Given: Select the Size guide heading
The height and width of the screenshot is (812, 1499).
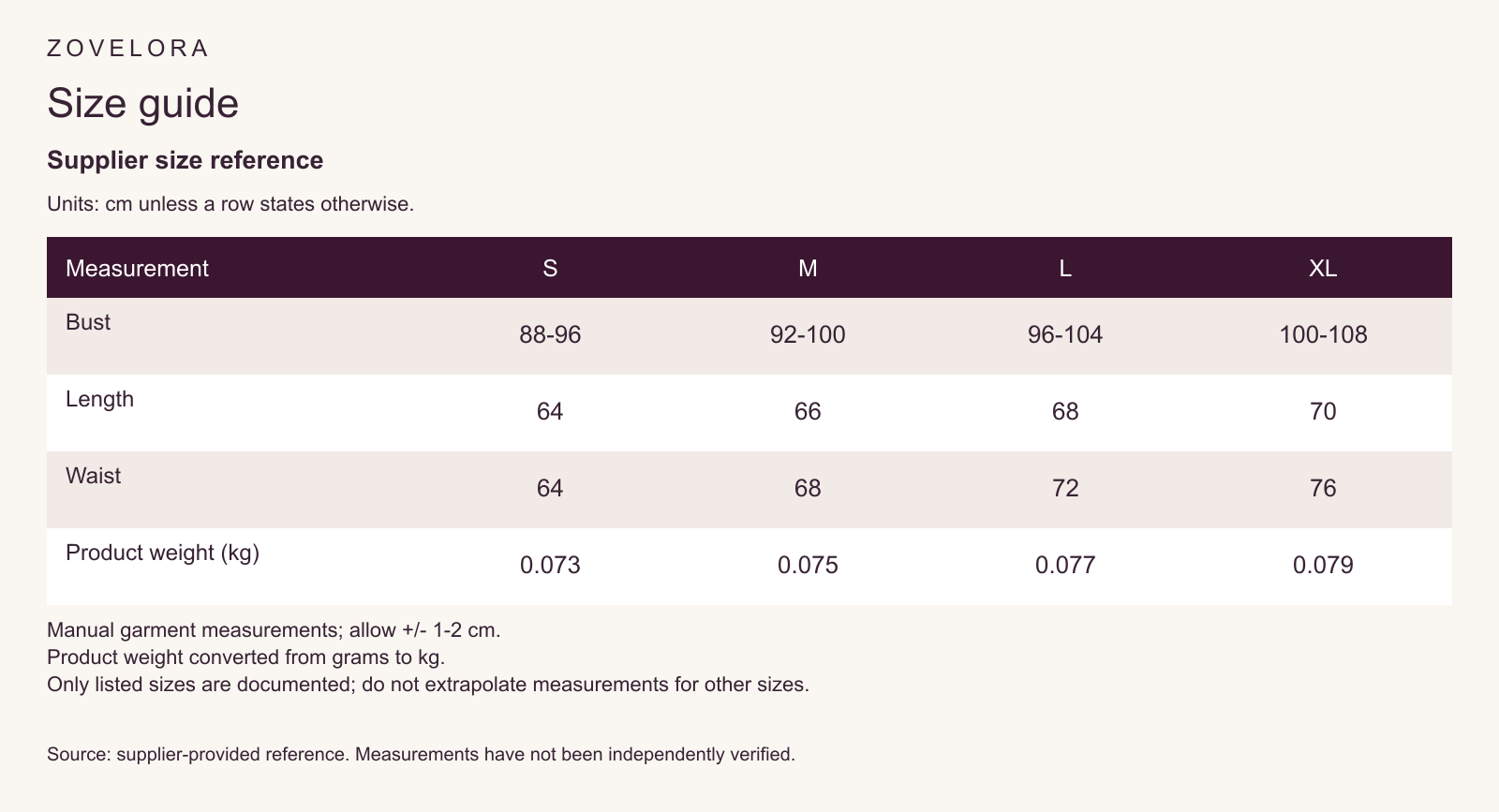Looking at the screenshot, I should click(143, 103).
